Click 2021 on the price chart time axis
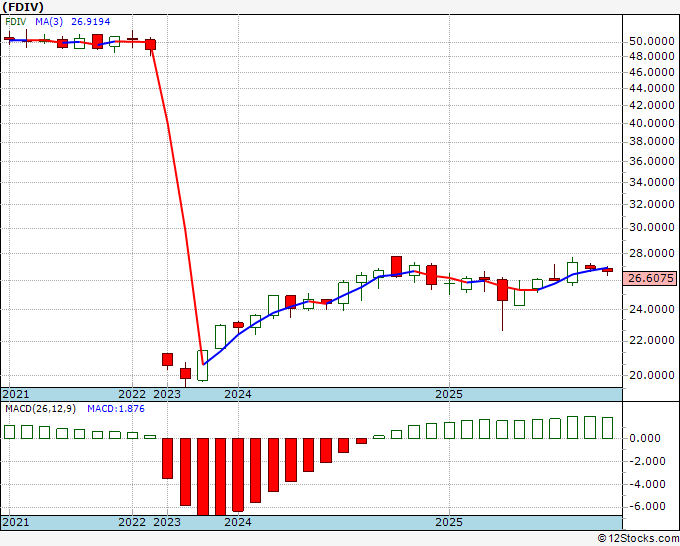This screenshot has height=546, width=680. pos(16,394)
